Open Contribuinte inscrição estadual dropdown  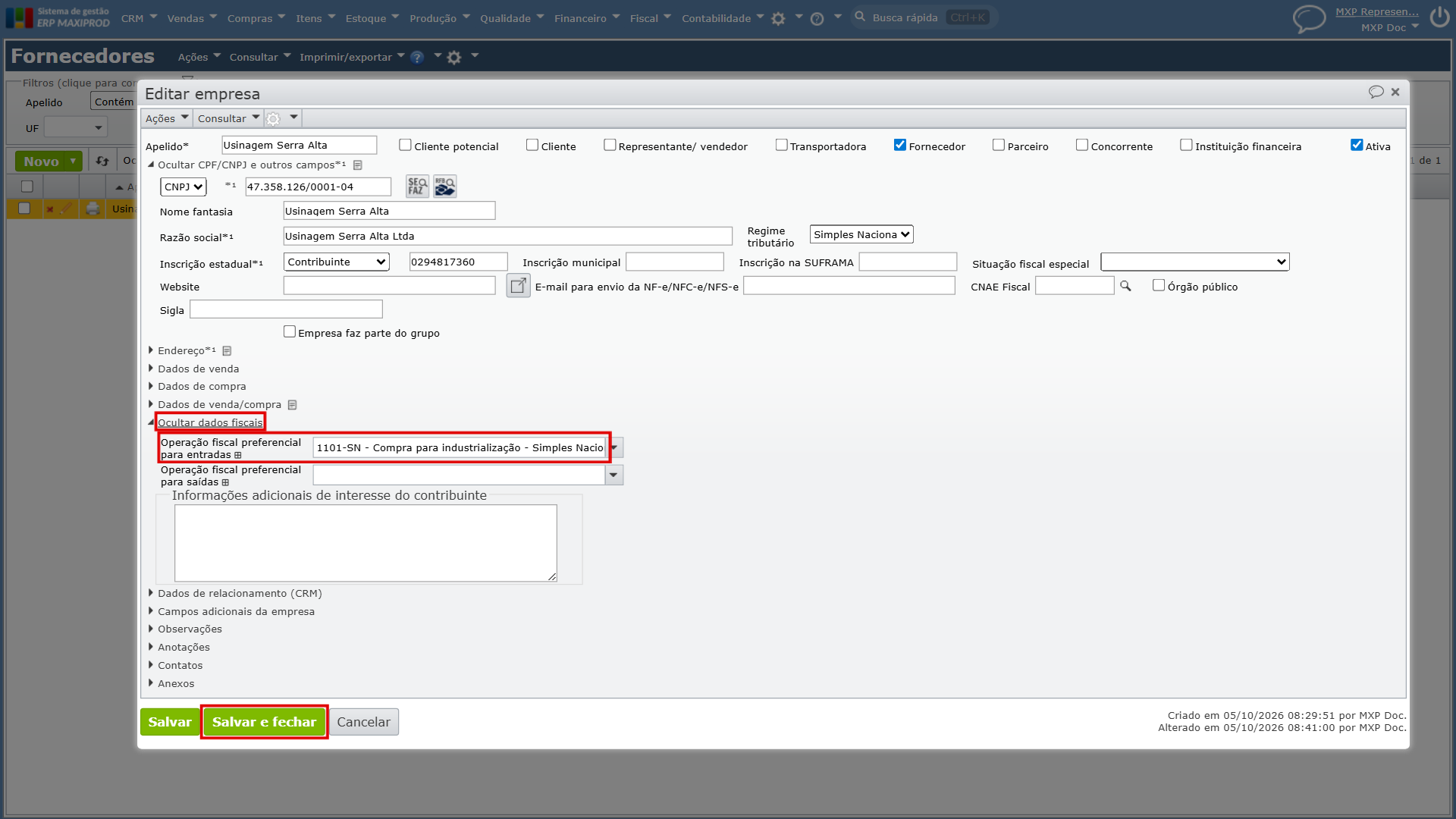[x=337, y=262]
